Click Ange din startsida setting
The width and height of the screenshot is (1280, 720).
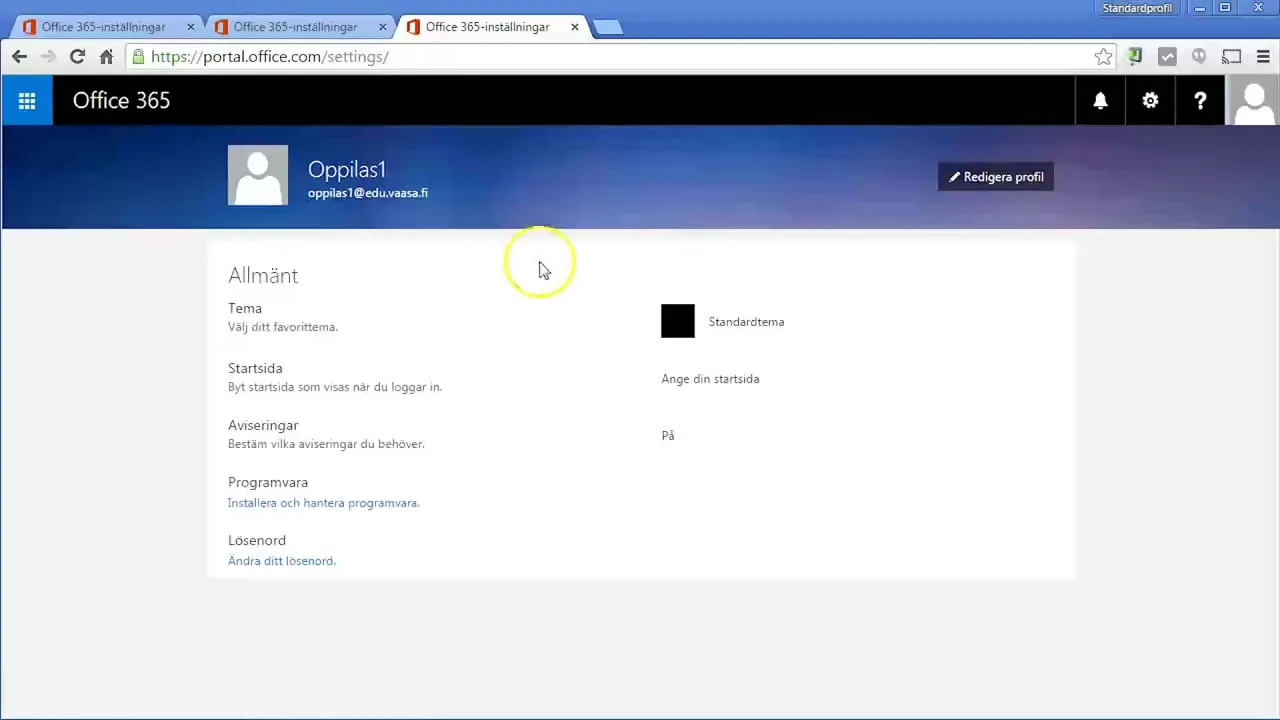coord(710,379)
